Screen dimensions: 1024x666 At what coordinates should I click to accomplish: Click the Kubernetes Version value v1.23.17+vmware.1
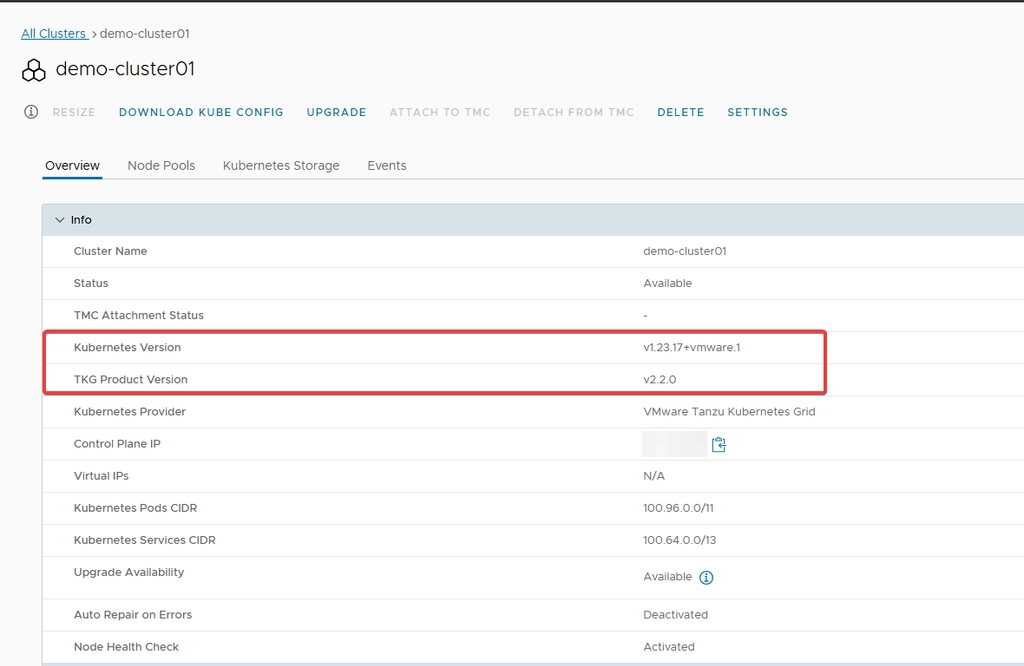[x=691, y=347]
